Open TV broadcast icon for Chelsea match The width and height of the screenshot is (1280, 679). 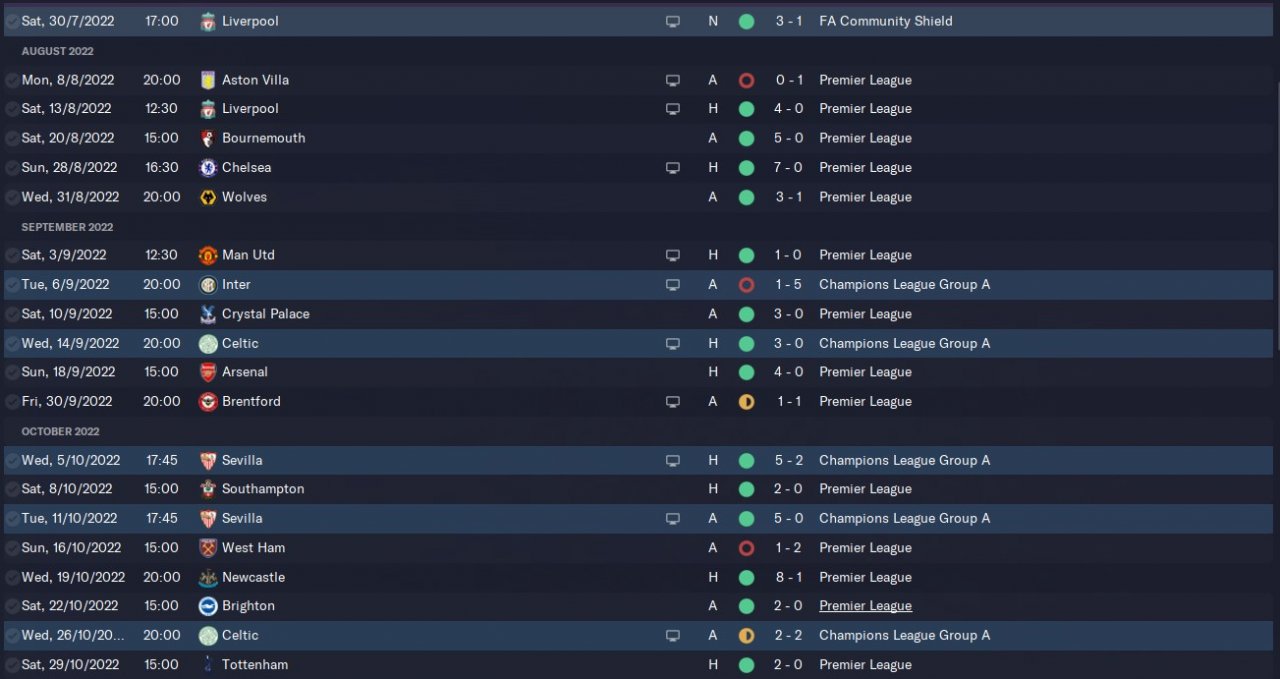click(673, 168)
